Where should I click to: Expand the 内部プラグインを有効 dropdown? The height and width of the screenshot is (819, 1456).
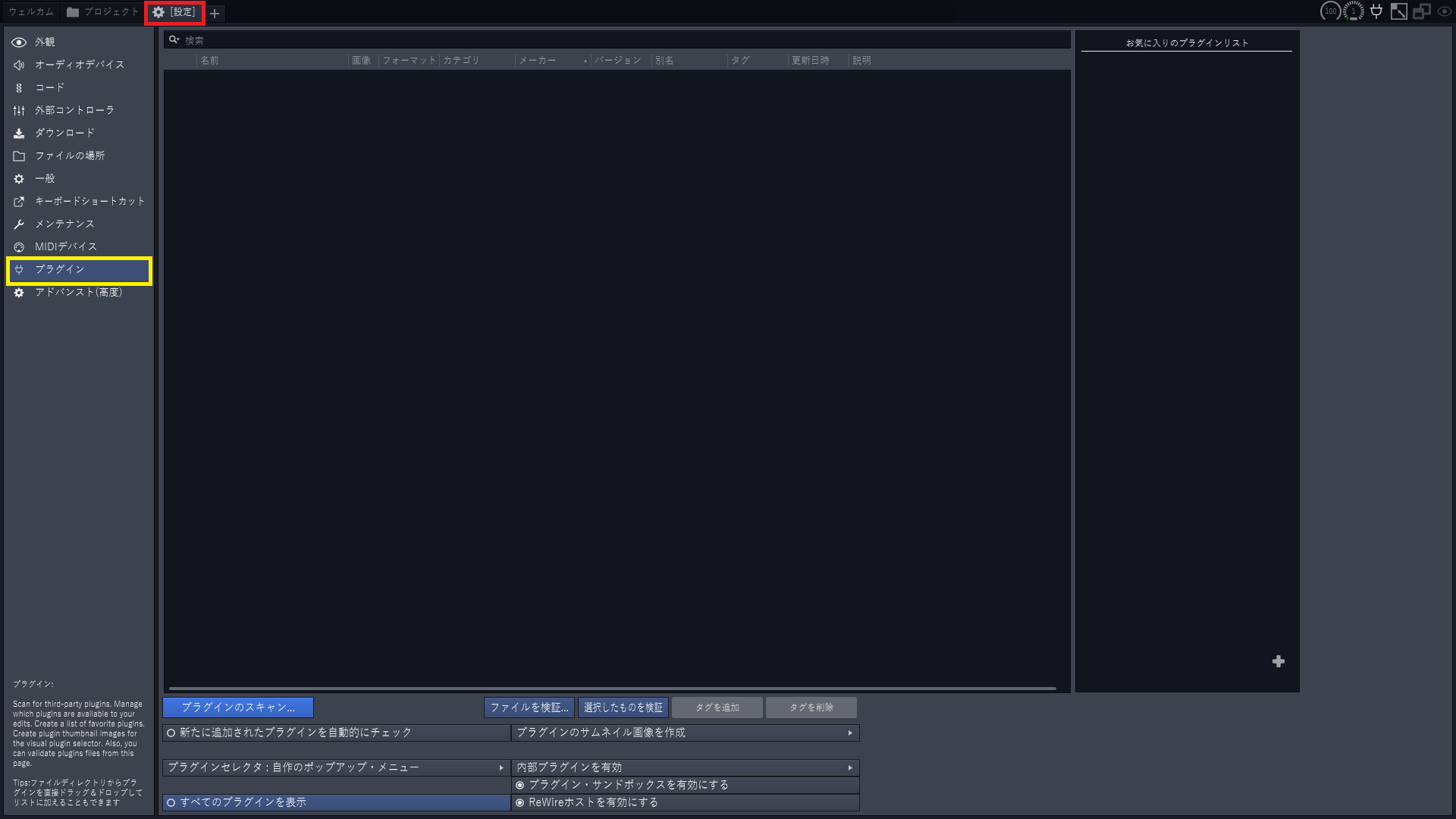pyautogui.click(x=685, y=767)
